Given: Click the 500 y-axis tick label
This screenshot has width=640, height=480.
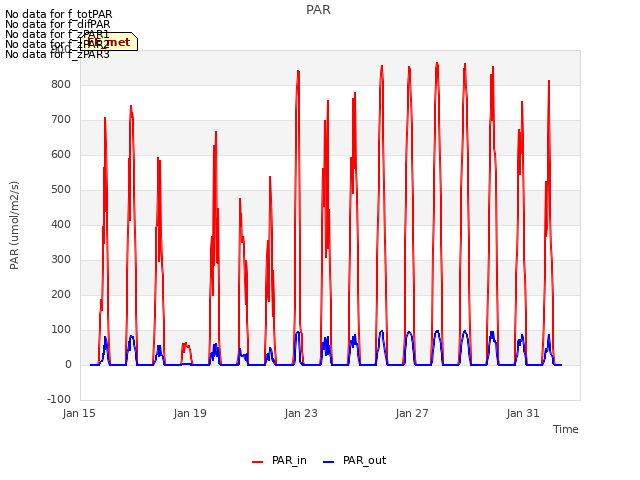Looking at the screenshot, I should (x=61, y=190).
